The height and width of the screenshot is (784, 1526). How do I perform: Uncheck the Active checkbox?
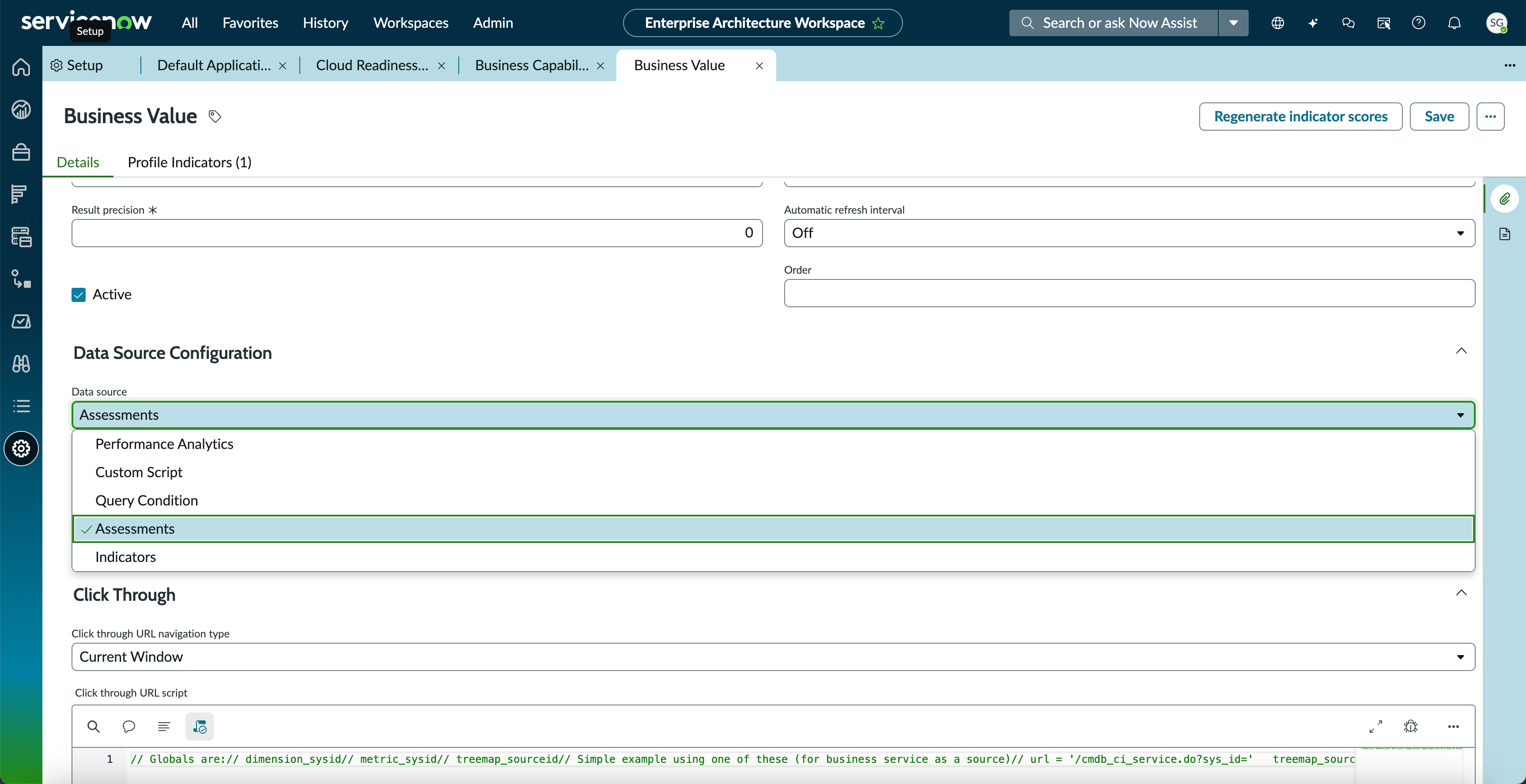[x=79, y=295]
